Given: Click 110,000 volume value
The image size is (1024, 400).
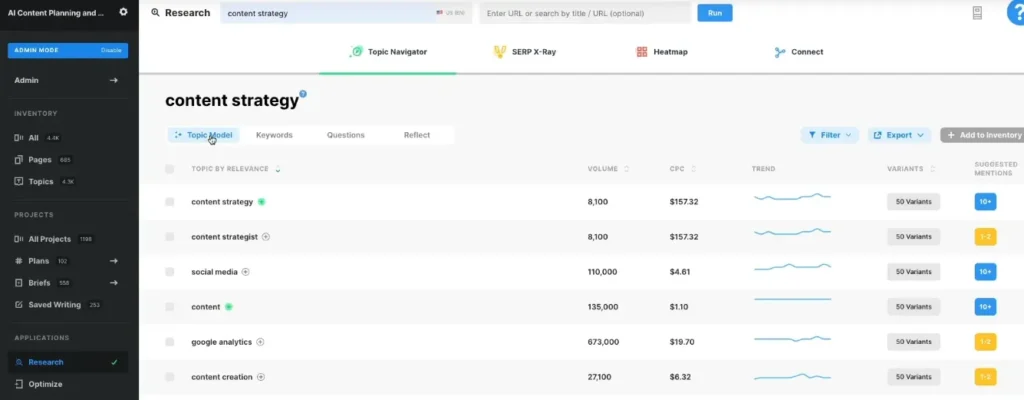Looking at the screenshot, I should (x=602, y=272).
